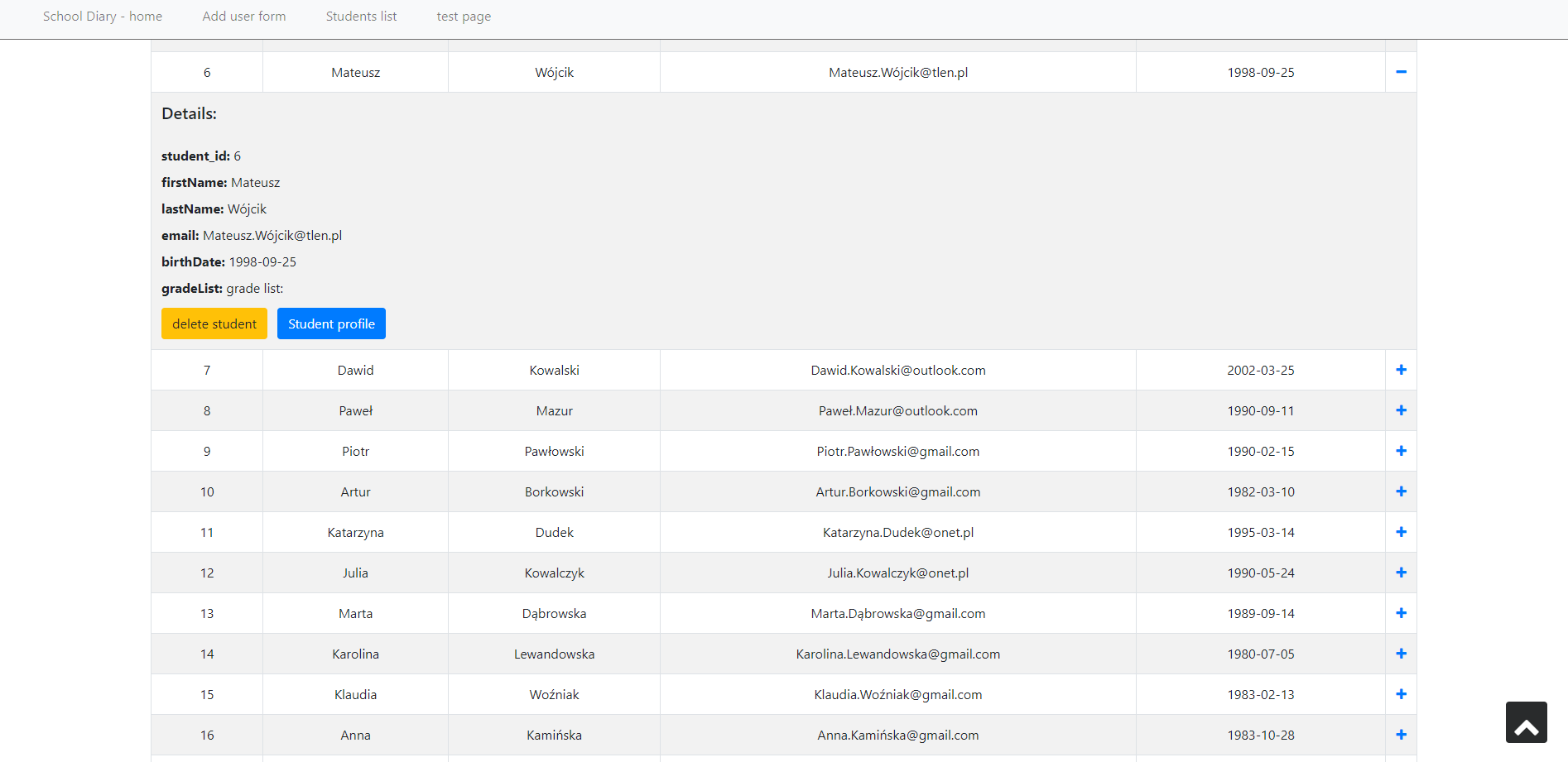This screenshot has width=1568, height=762.
Task: Select email Marta.Dąbrowska@gmail.com
Action: tap(898, 613)
